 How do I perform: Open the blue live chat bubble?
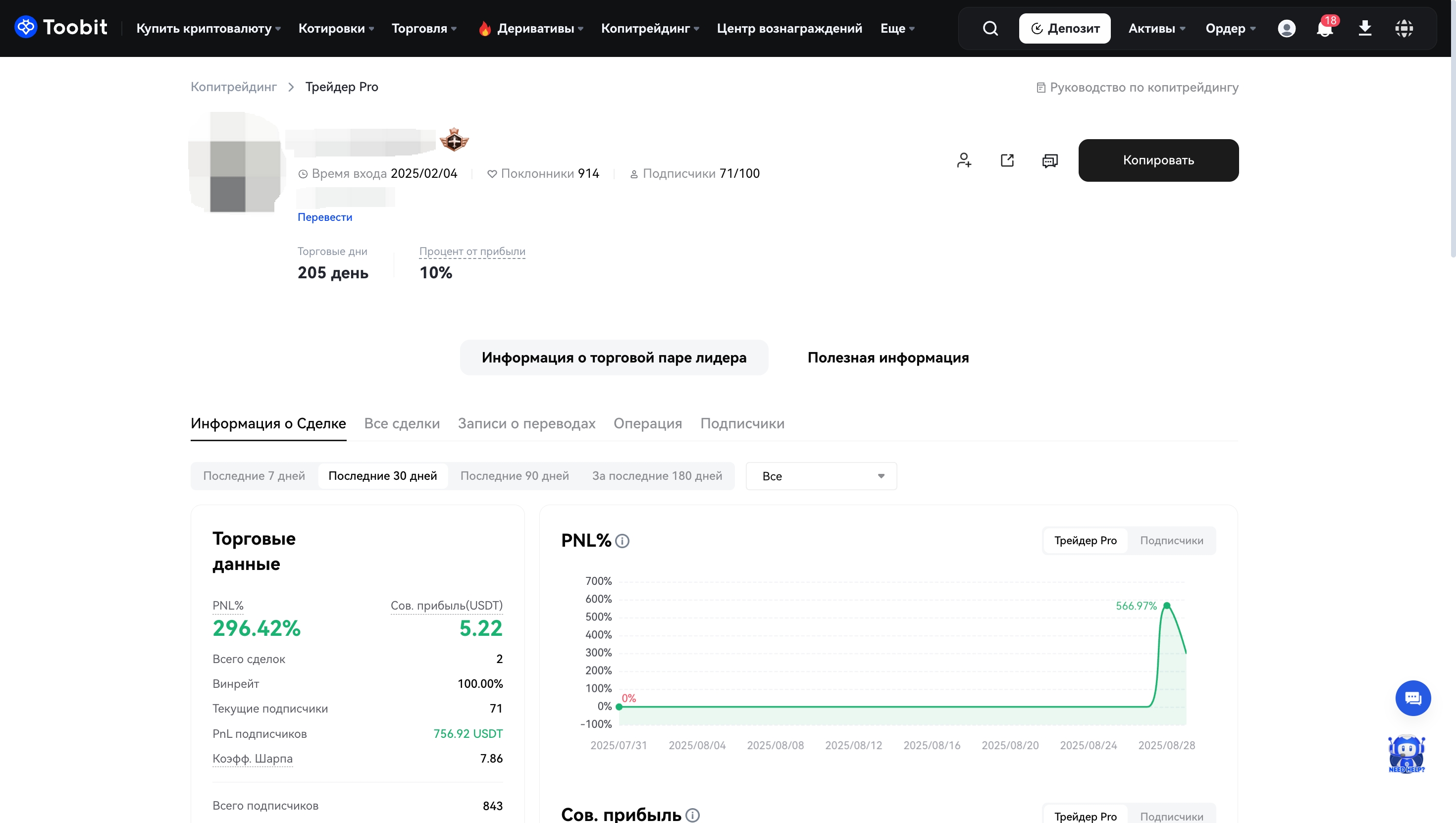[1412, 698]
